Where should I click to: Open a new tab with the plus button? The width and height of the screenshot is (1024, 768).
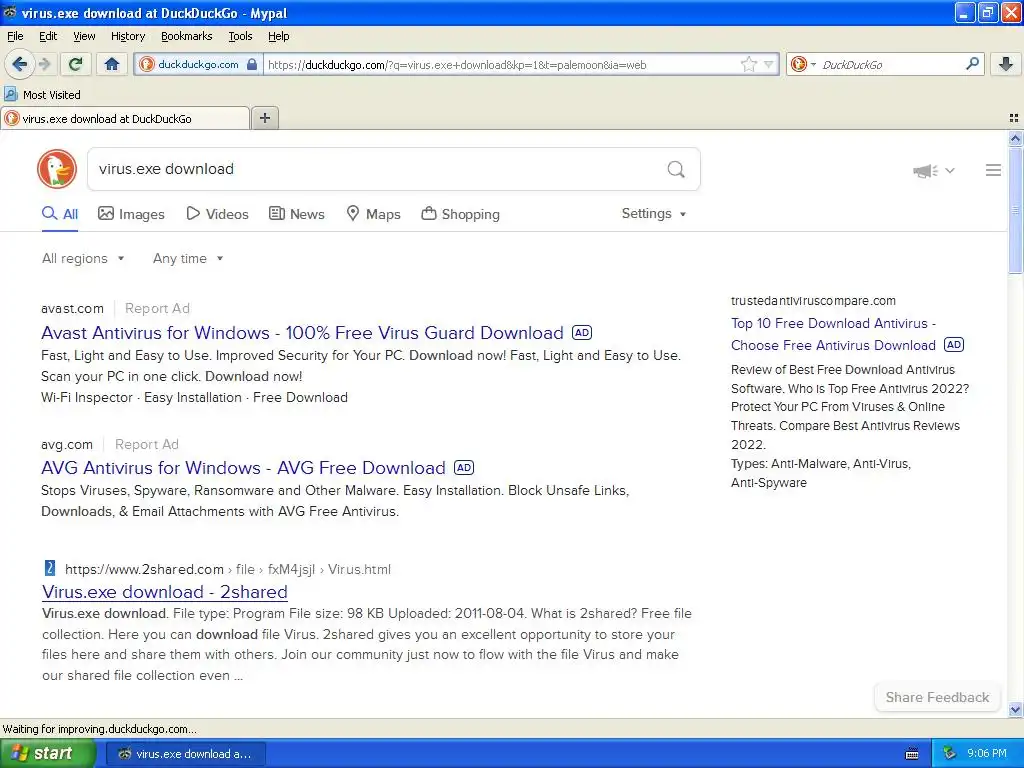click(x=264, y=118)
